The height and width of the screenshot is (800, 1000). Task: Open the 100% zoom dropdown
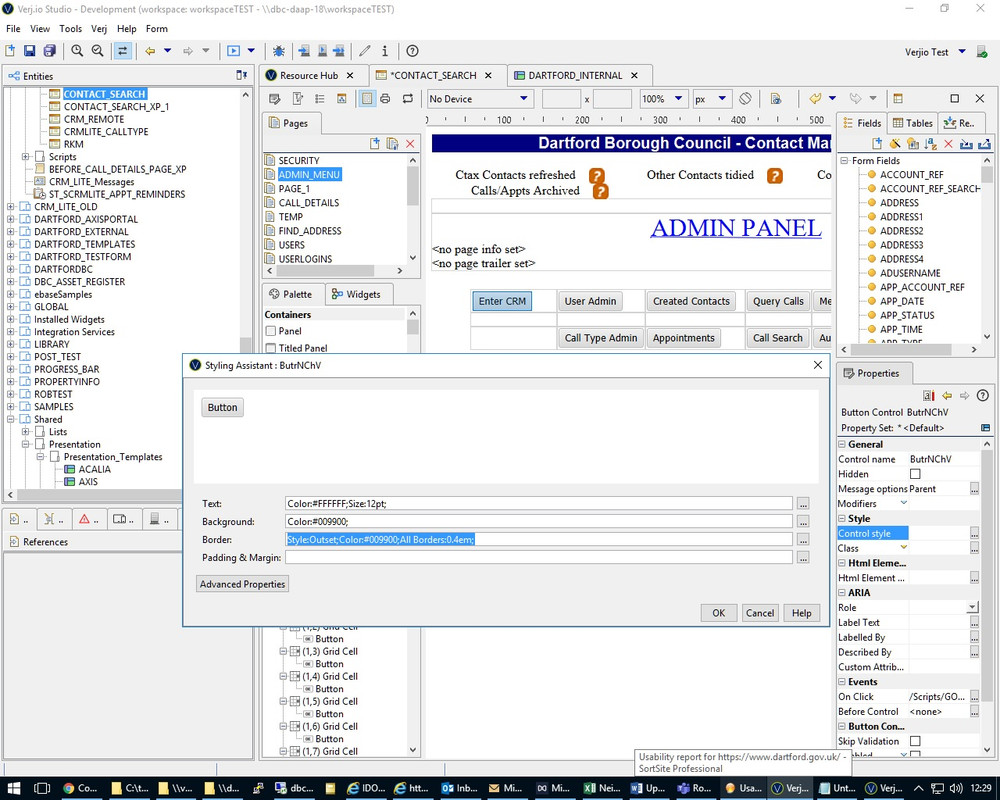click(679, 99)
